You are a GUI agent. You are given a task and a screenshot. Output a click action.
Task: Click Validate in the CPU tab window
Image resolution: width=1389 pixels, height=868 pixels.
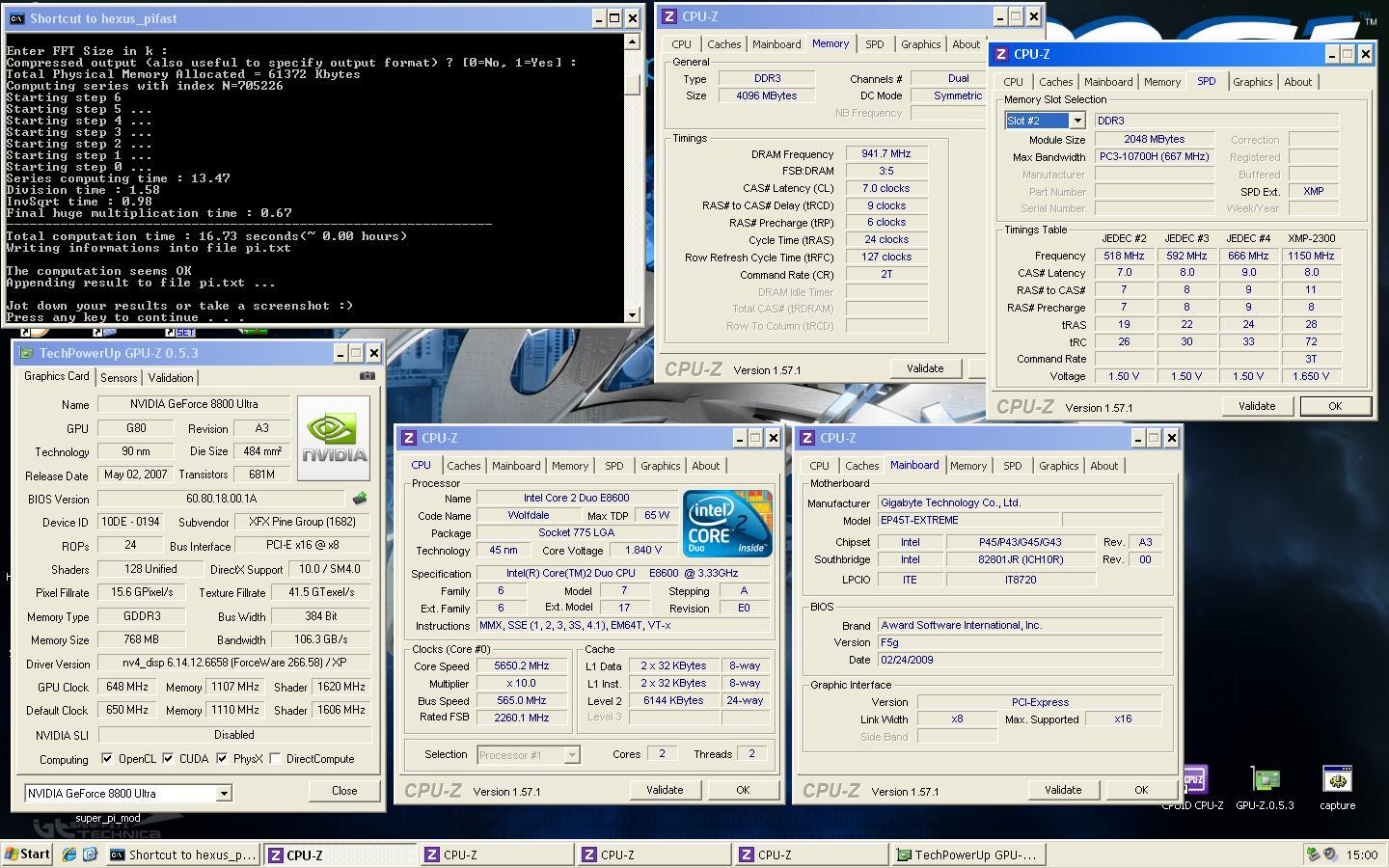[665, 790]
